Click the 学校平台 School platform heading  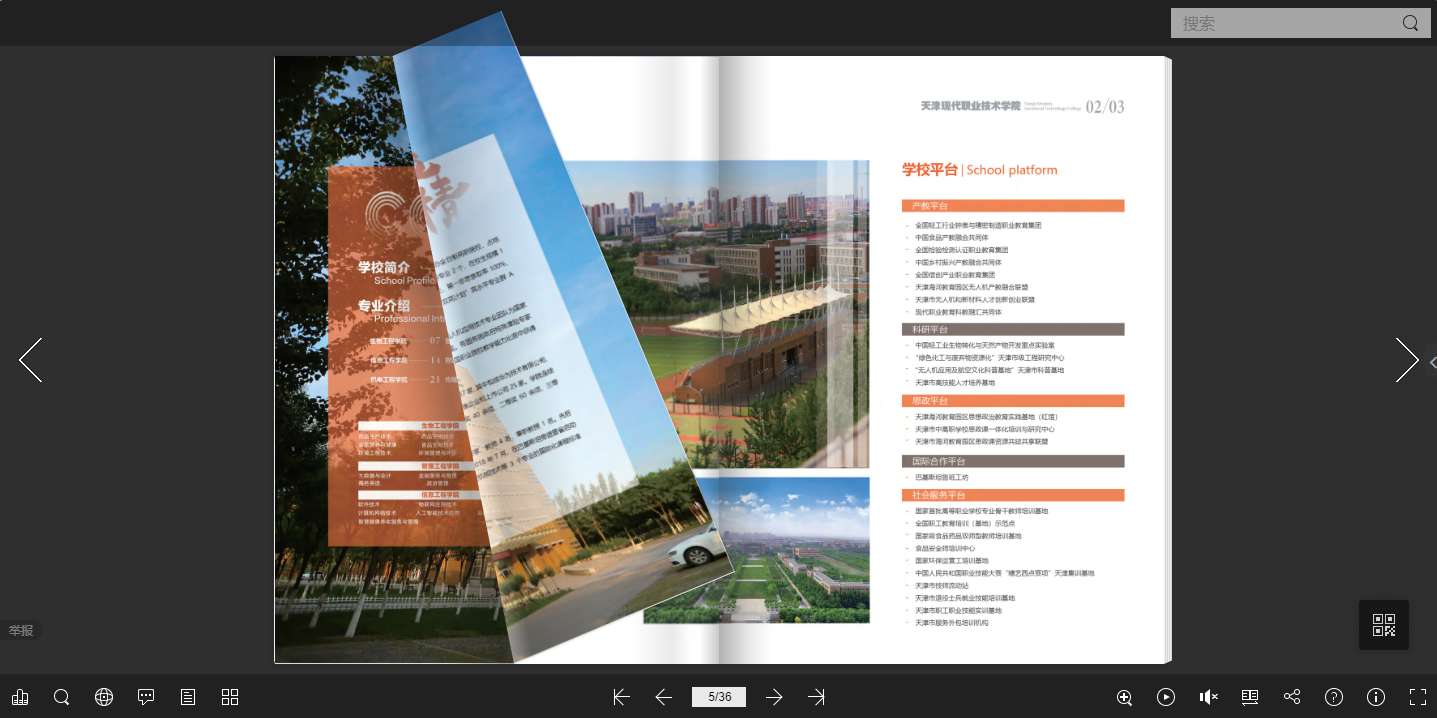coord(979,170)
